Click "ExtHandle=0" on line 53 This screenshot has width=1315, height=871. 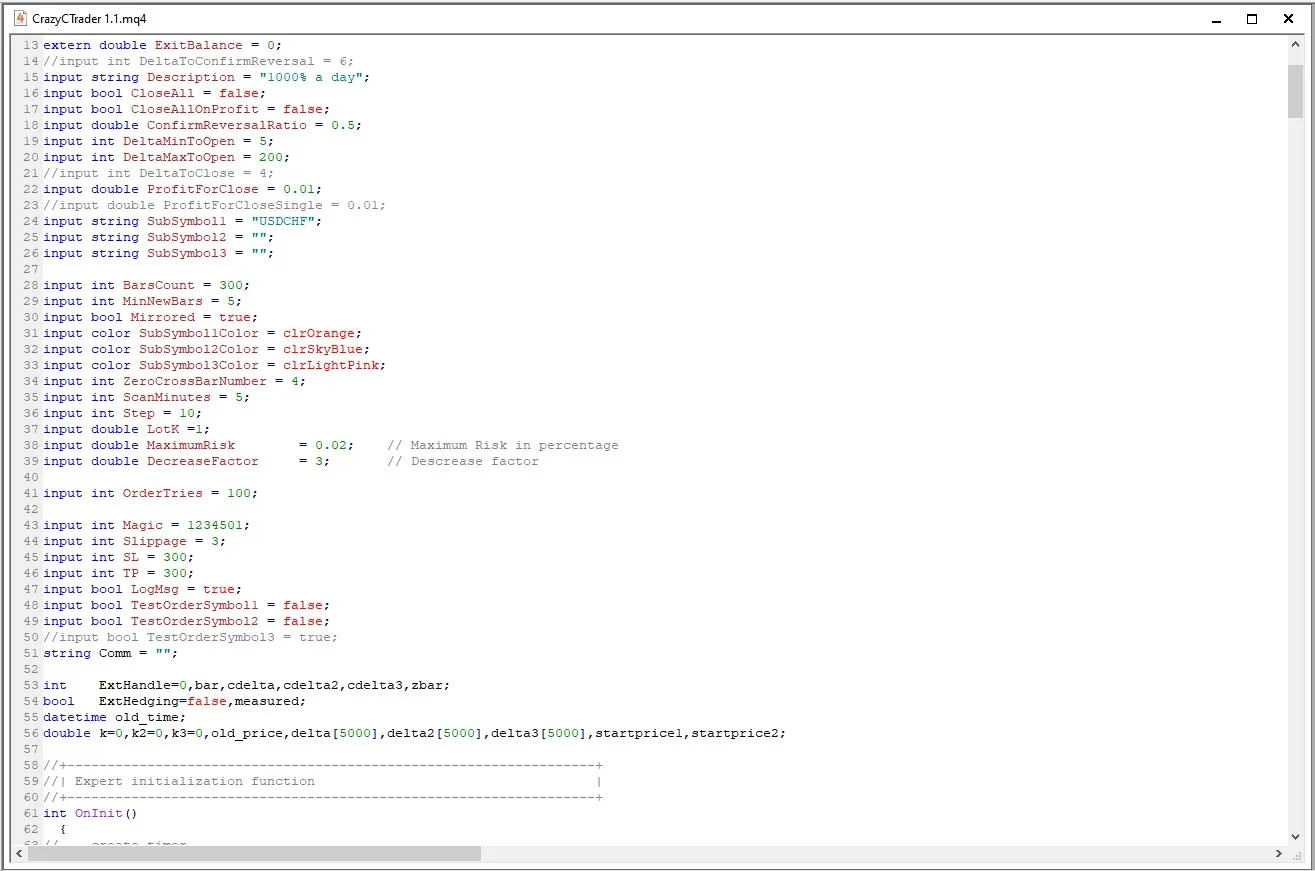pyautogui.click(x=142, y=685)
